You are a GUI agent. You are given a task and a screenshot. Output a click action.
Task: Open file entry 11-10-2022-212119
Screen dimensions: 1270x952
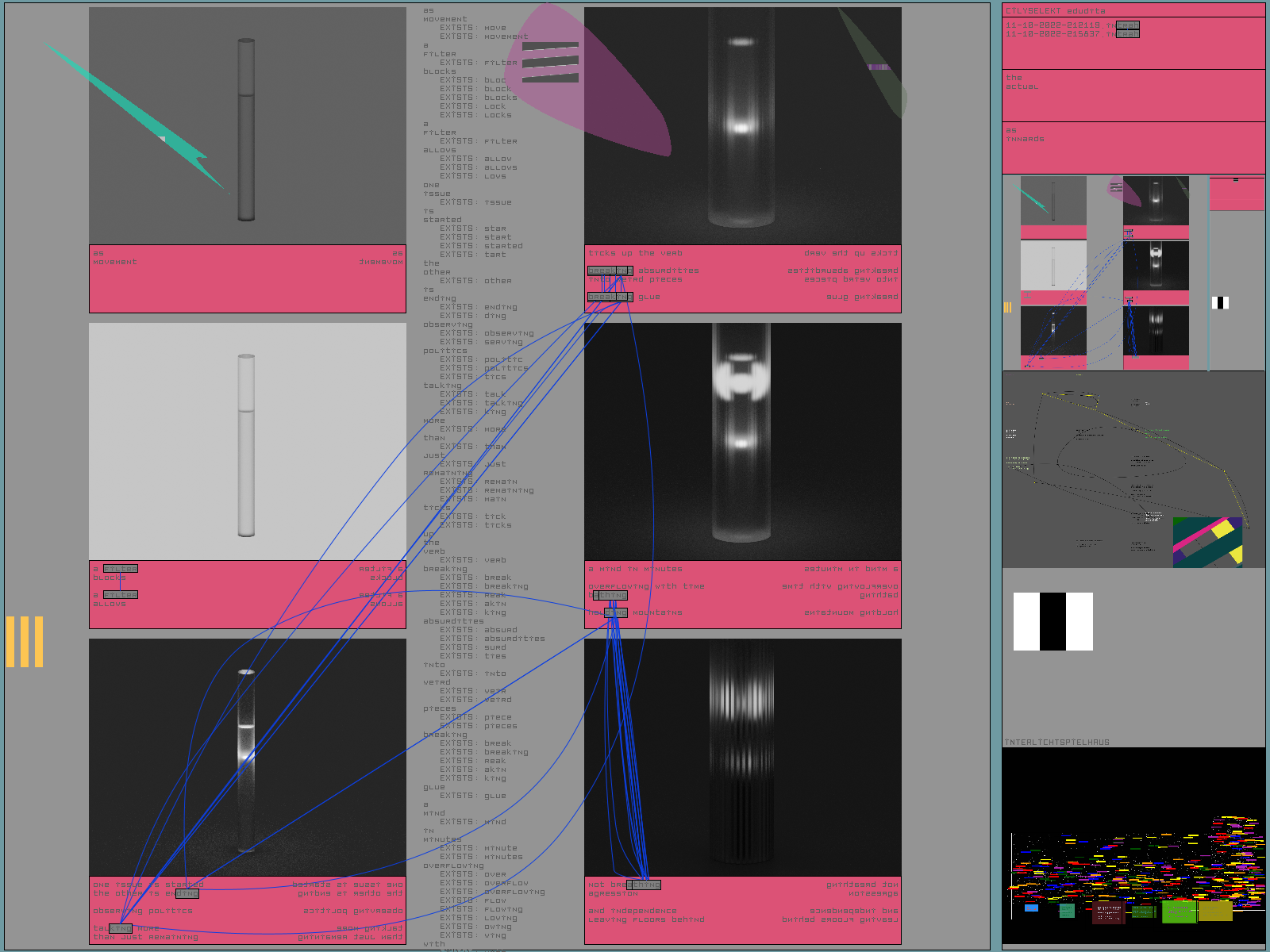1072,25
